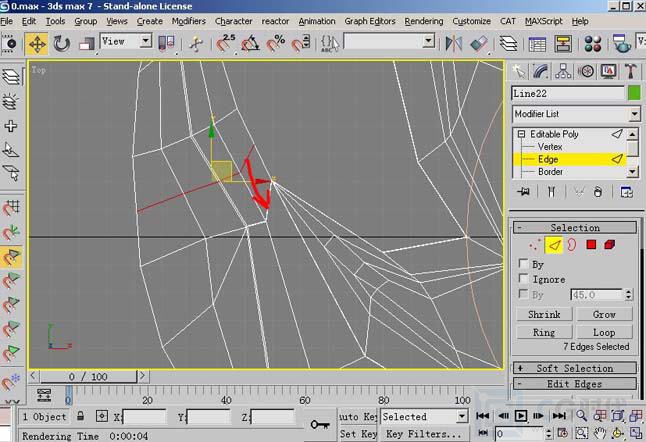Click the Key Filters button
The image size is (646, 442).
click(424, 434)
